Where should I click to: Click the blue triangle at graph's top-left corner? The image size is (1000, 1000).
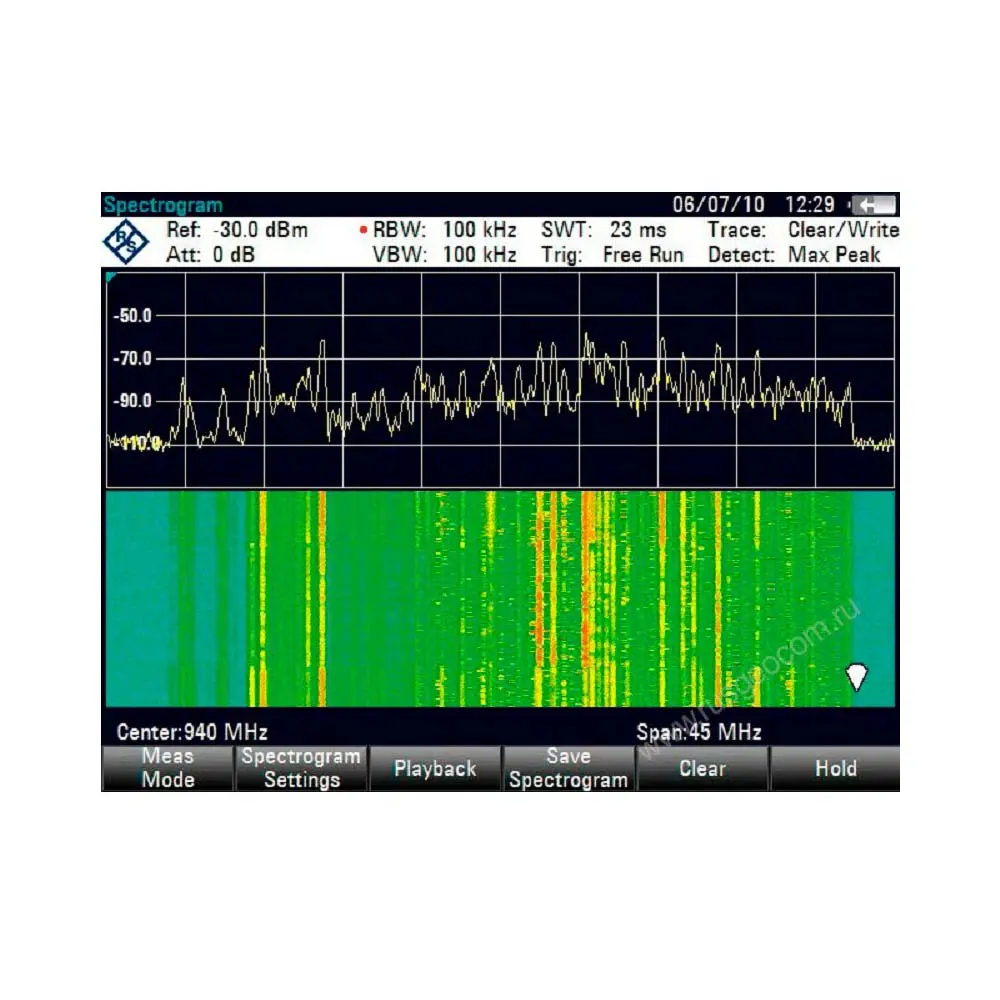click(x=111, y=276)
